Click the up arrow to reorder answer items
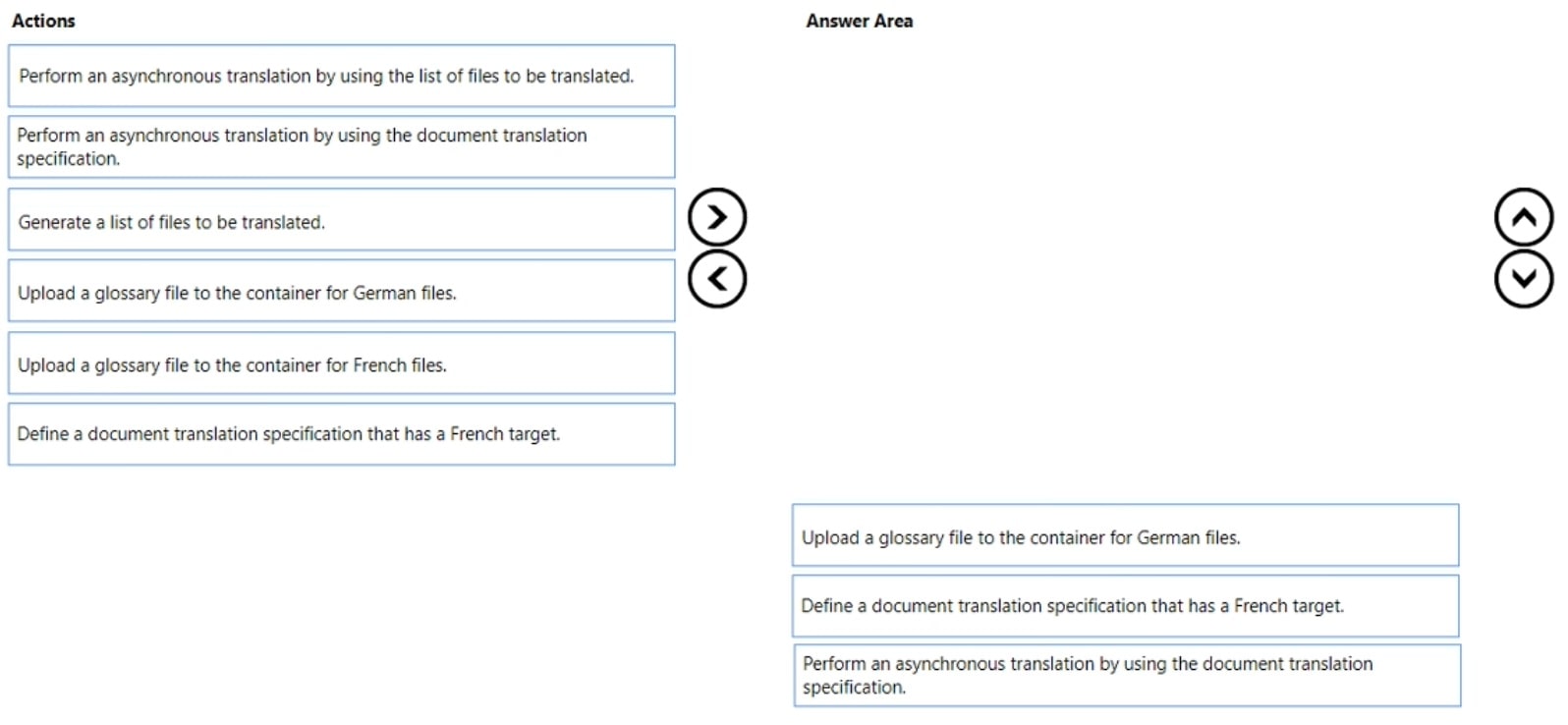The height and width of the screenshot is (725, 1568). [x=1524, y=218]
